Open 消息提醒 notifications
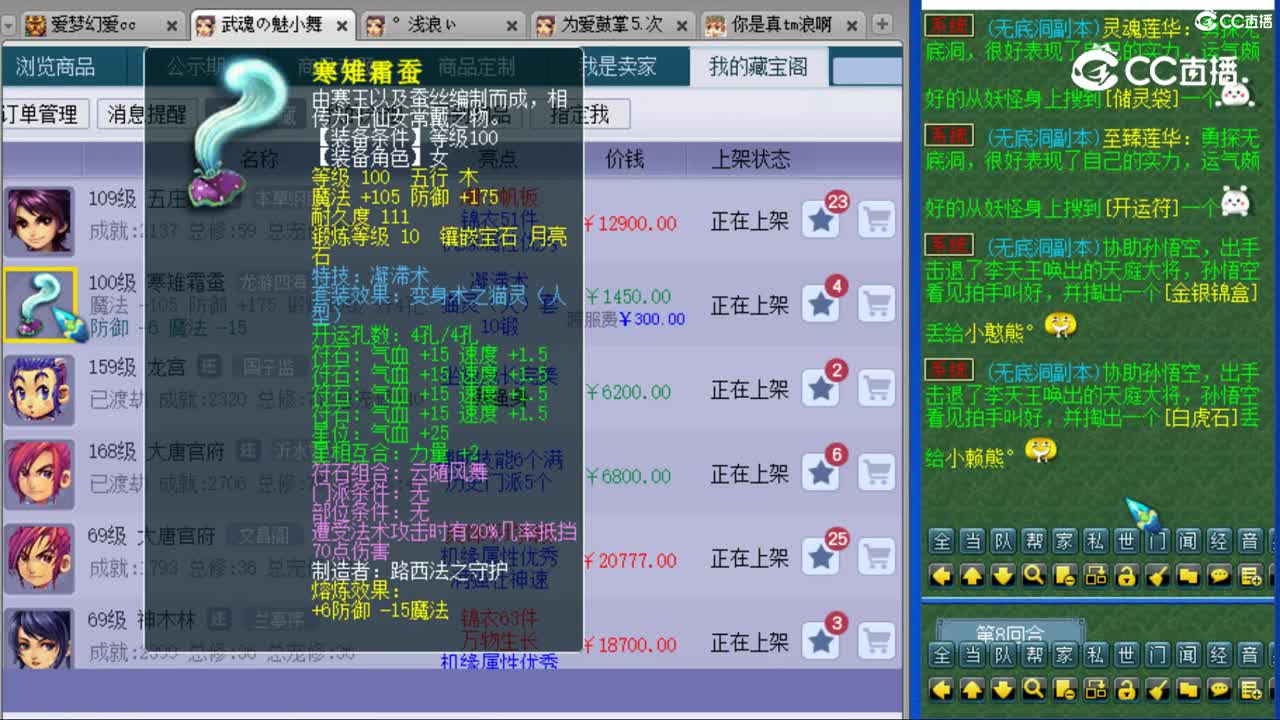Image resolution: width=1280 pixels, height=720 pixels. click(x=146, y=114)
